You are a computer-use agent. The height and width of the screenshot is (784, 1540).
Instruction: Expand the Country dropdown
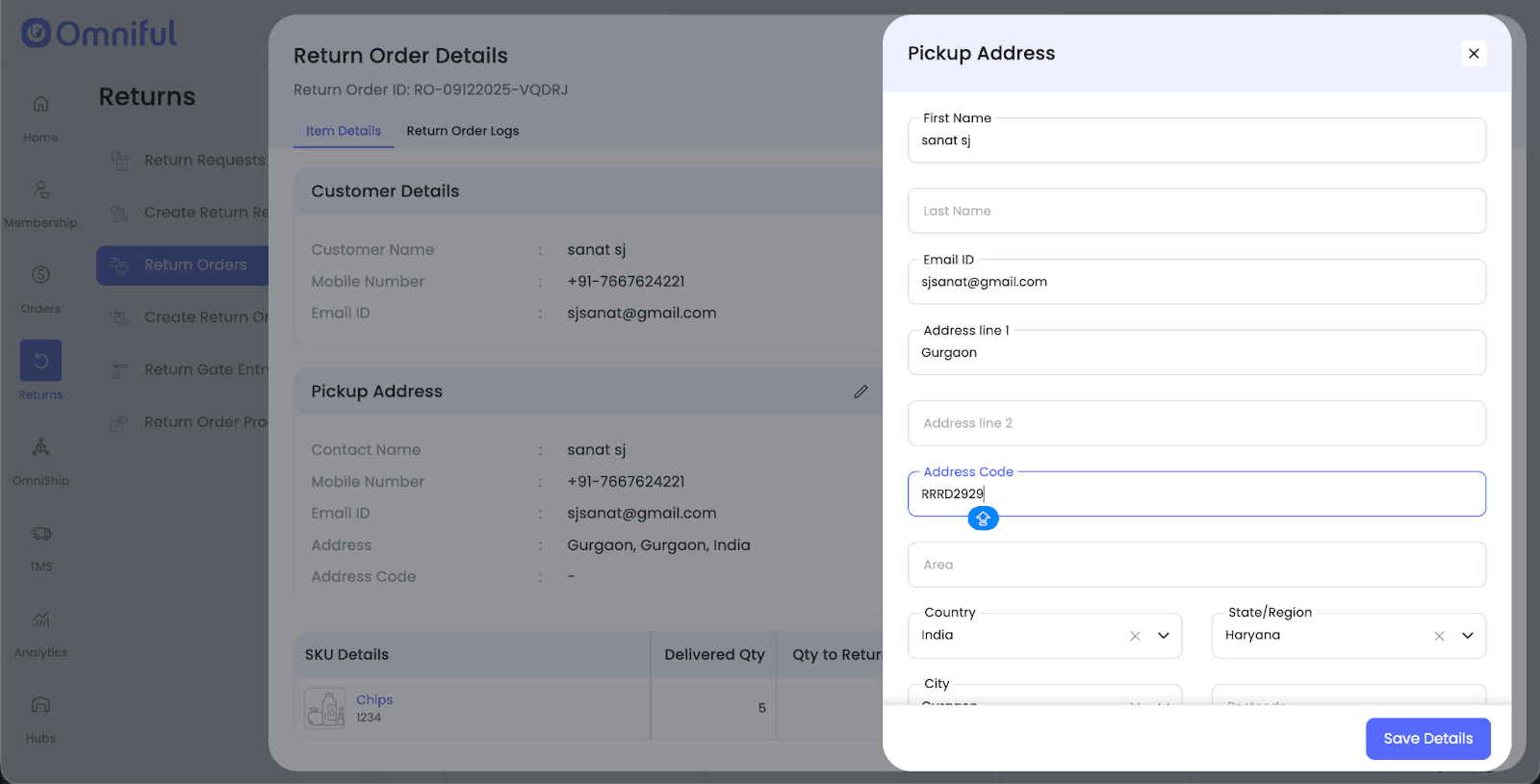(x=1164, y=636)
